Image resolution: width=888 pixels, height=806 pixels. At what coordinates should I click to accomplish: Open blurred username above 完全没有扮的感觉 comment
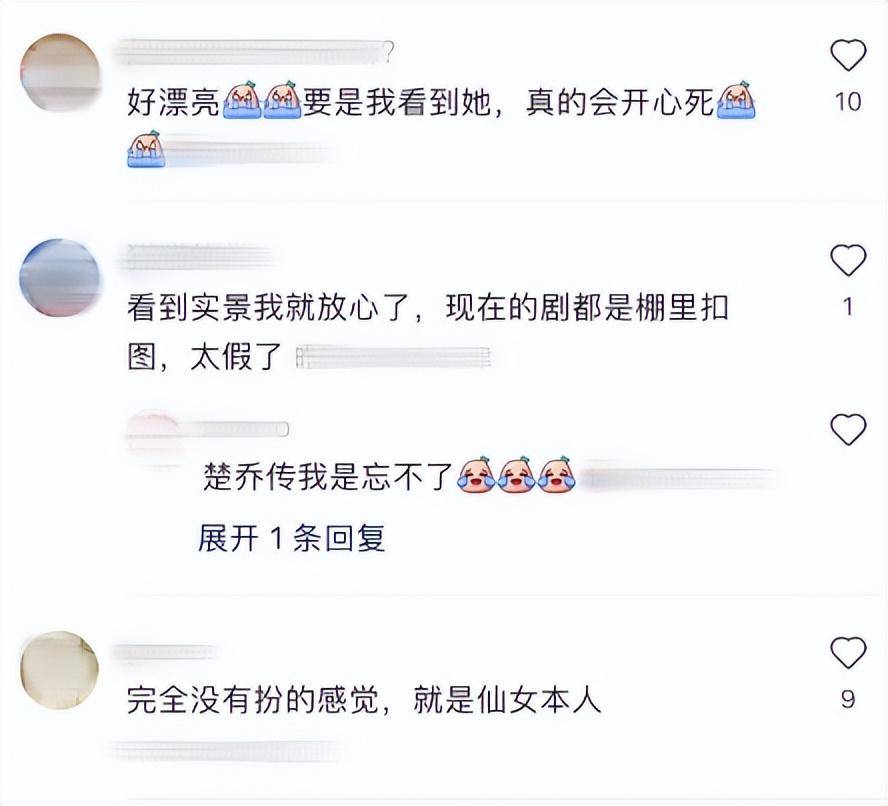[x=165, y=653]
